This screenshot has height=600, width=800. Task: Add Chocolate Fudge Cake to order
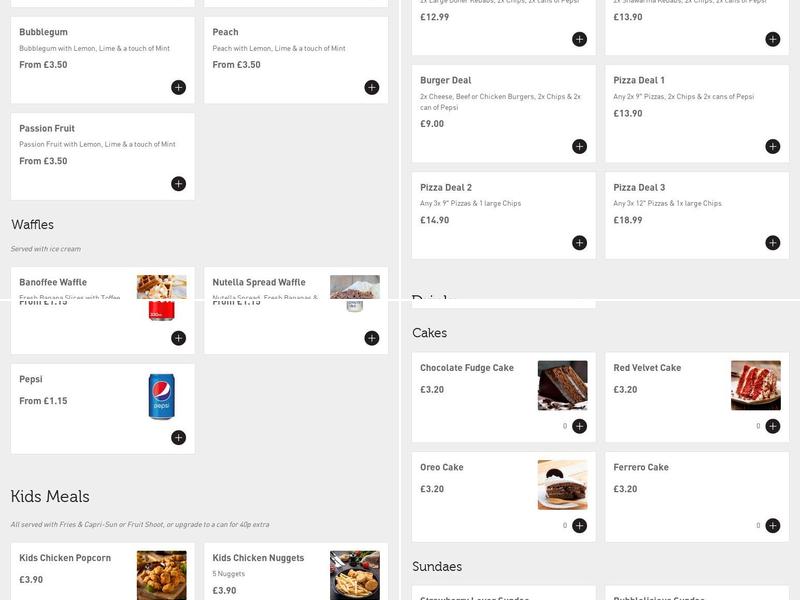[x=579, y=426]
